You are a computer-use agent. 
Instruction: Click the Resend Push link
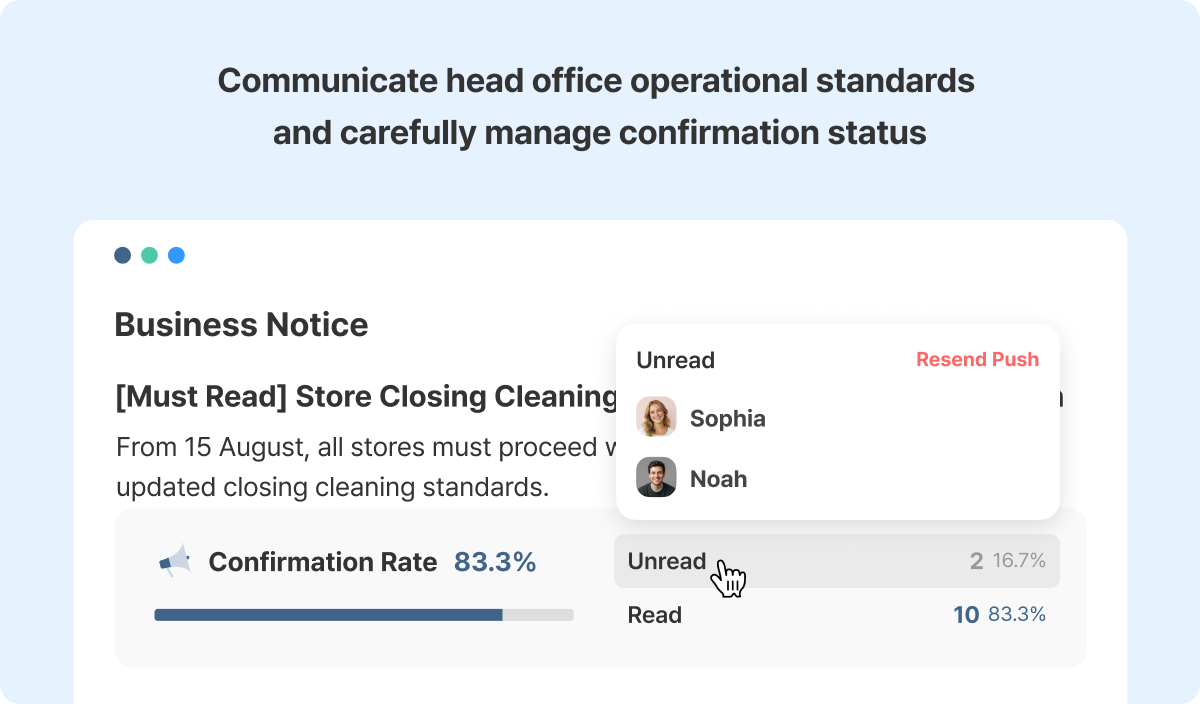(x=977, y=359)
